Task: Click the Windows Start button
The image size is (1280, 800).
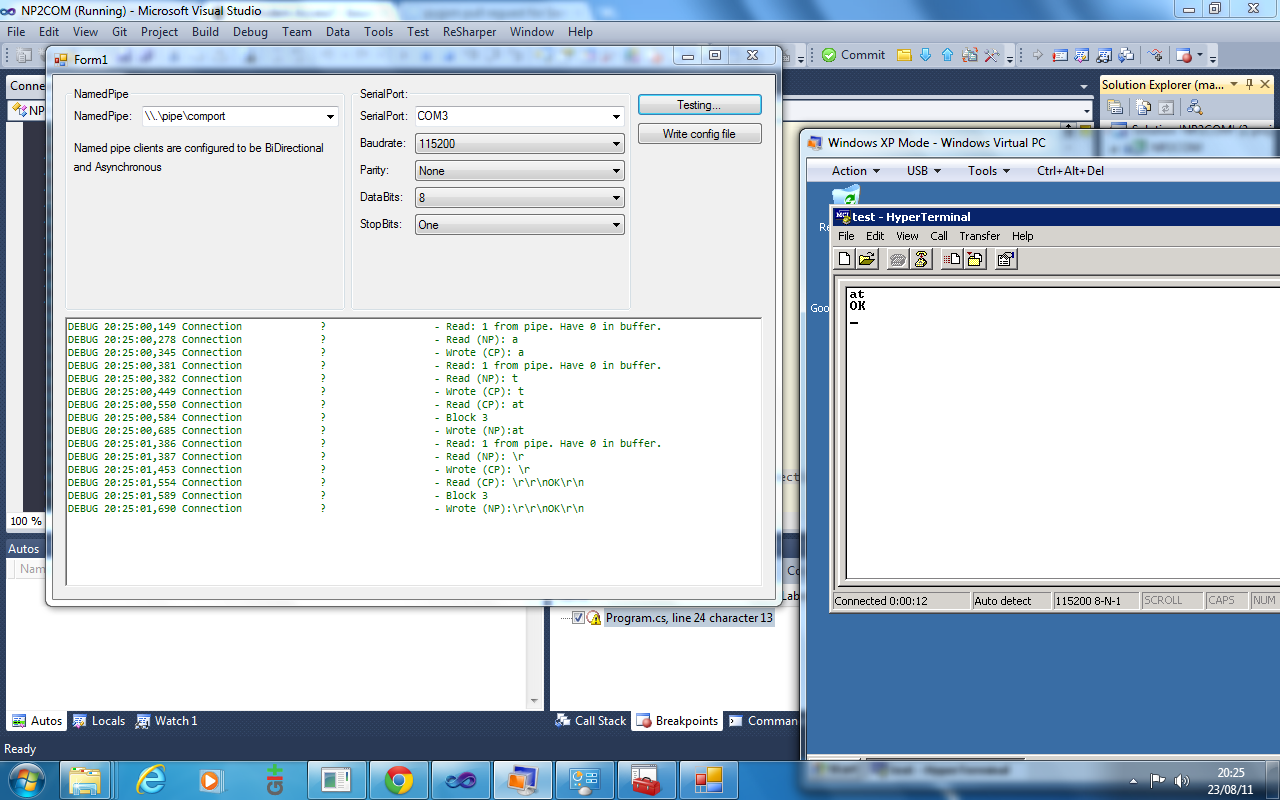Action: [27, 779]
